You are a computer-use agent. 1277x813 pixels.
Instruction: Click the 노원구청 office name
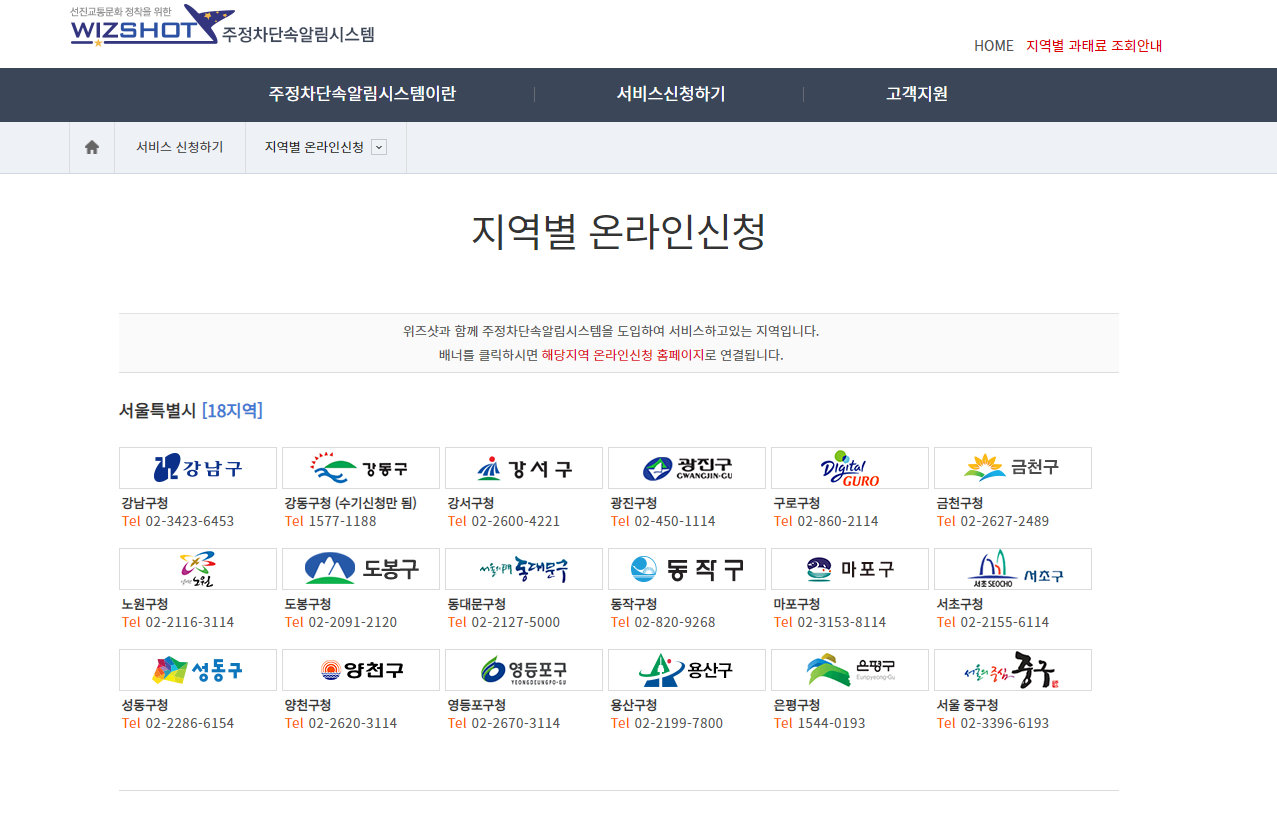[145, 604]
